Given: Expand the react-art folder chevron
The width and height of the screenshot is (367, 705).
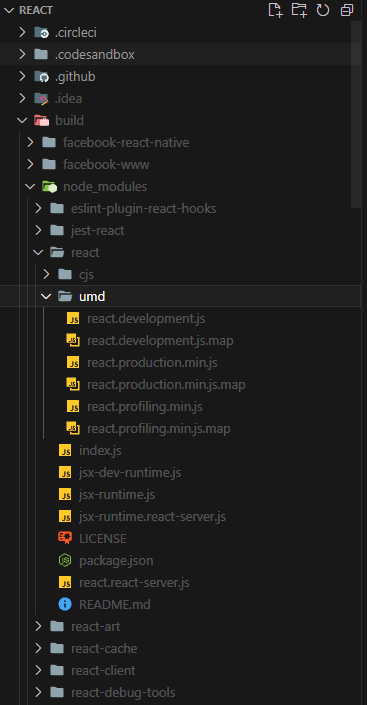Looking at the screenshot, I should pos(38,627).
